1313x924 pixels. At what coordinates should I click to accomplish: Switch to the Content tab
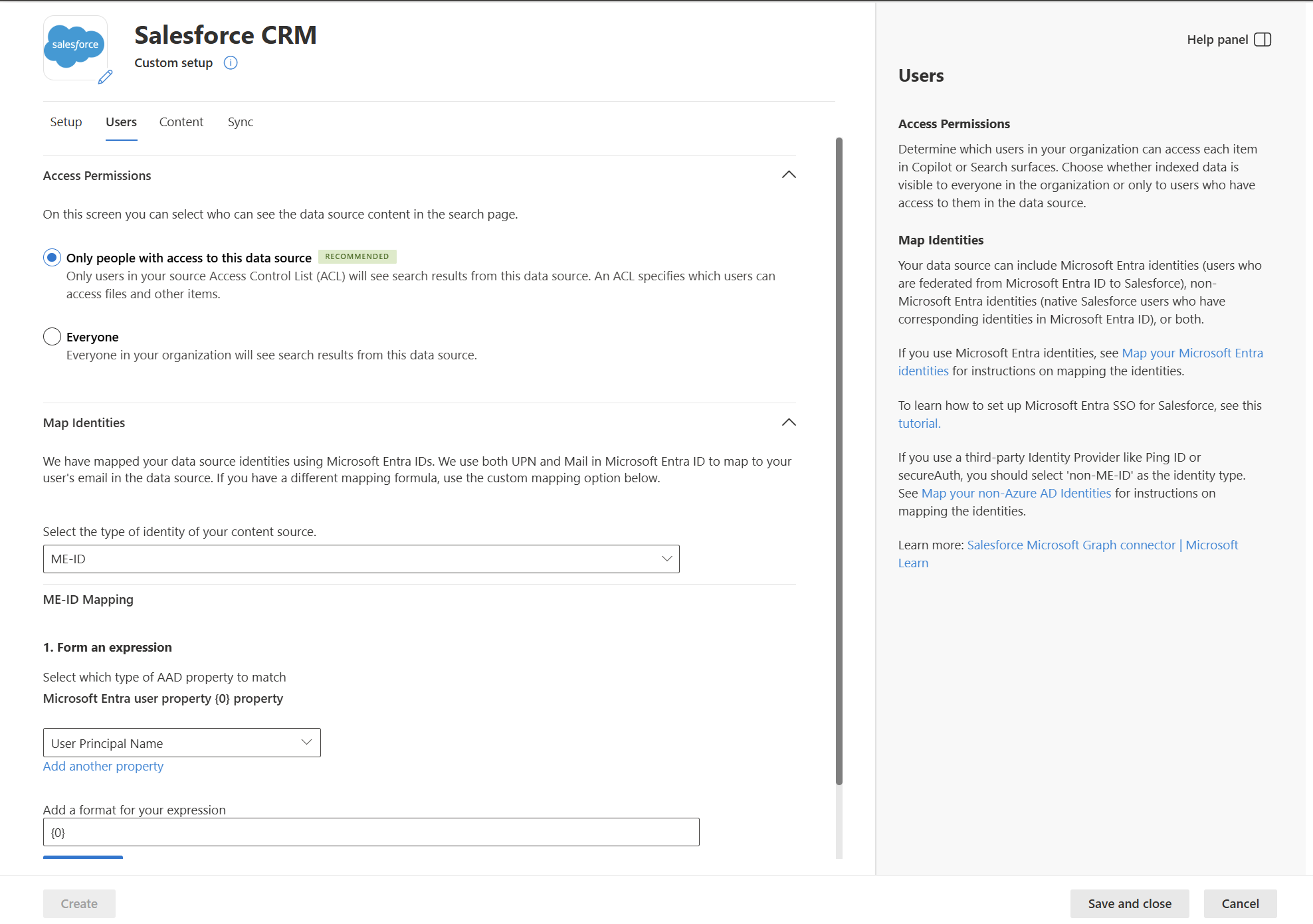click(x=181, y=122)
